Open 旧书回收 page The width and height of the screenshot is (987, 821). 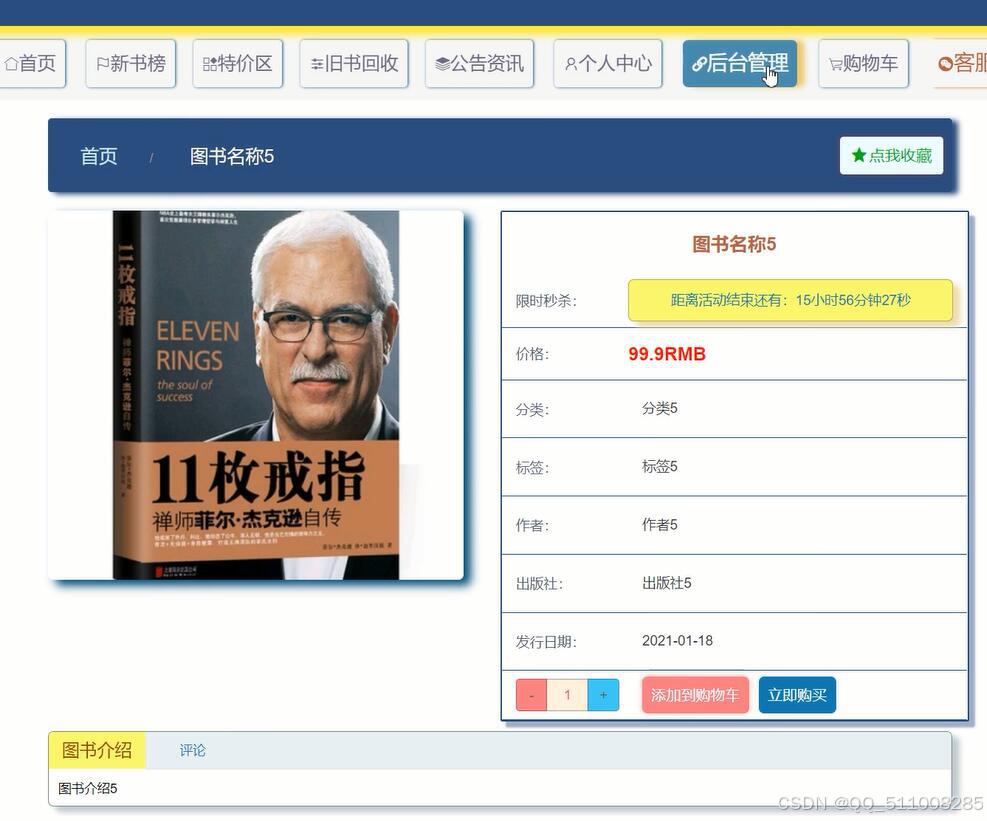tap(354, 63)
